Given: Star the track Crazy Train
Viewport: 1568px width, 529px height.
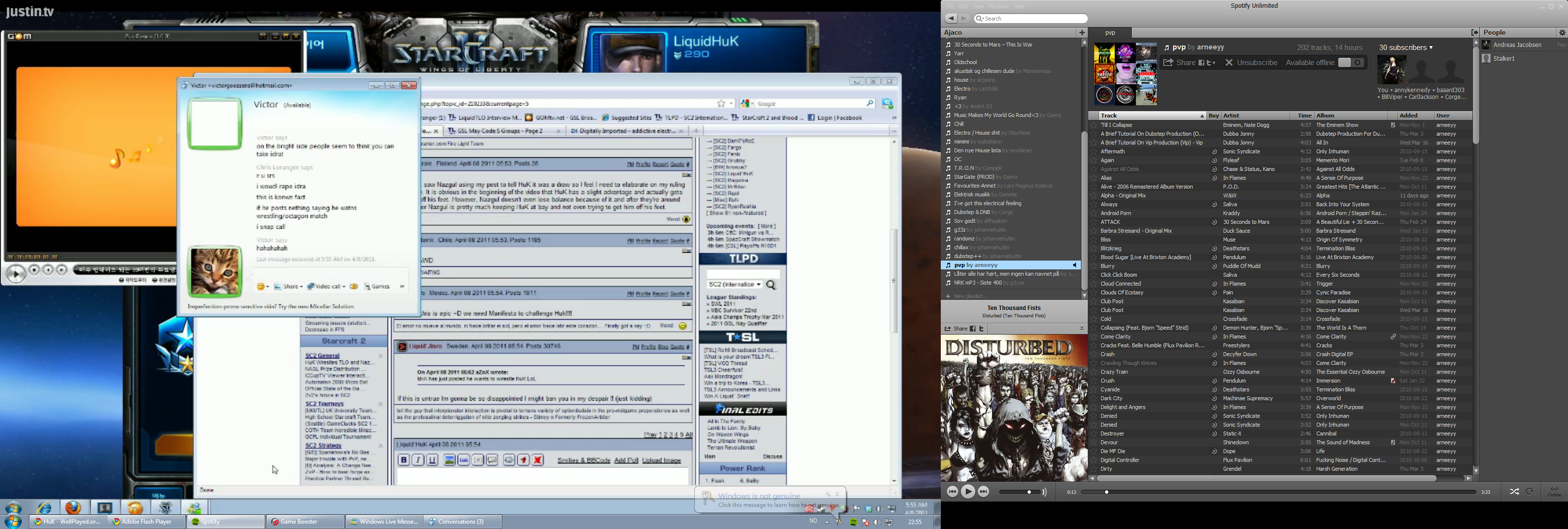Looking at the screenshot, I should tap(1094, 372).
